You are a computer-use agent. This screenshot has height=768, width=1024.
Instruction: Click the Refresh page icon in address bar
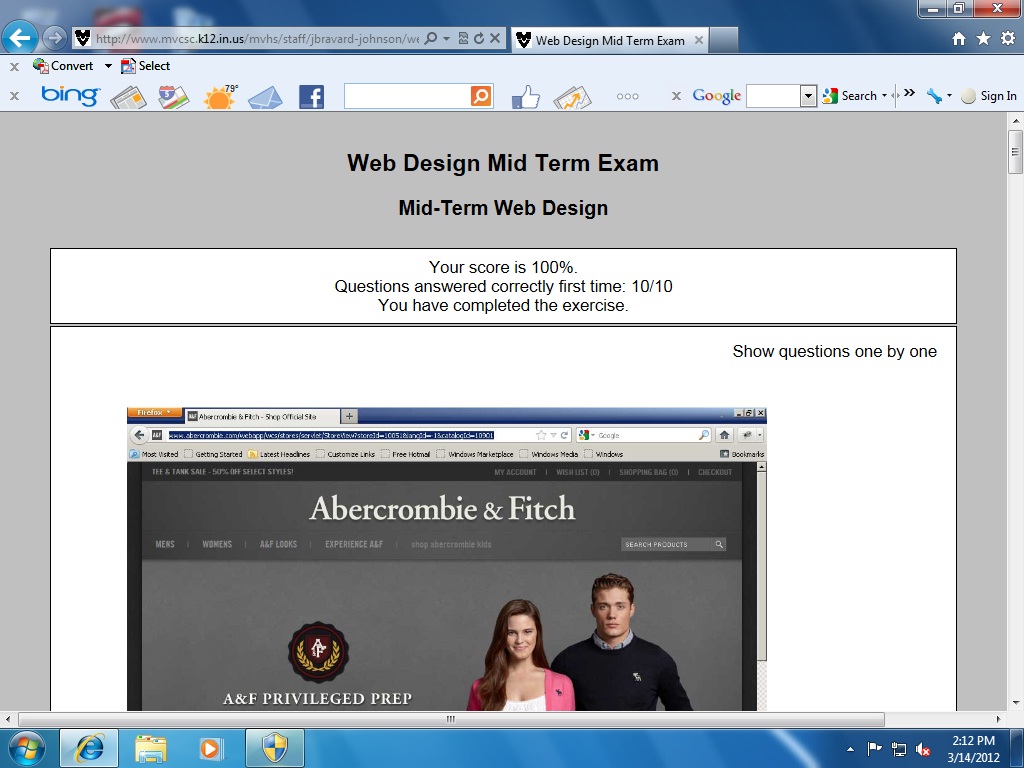pos(479,39)
